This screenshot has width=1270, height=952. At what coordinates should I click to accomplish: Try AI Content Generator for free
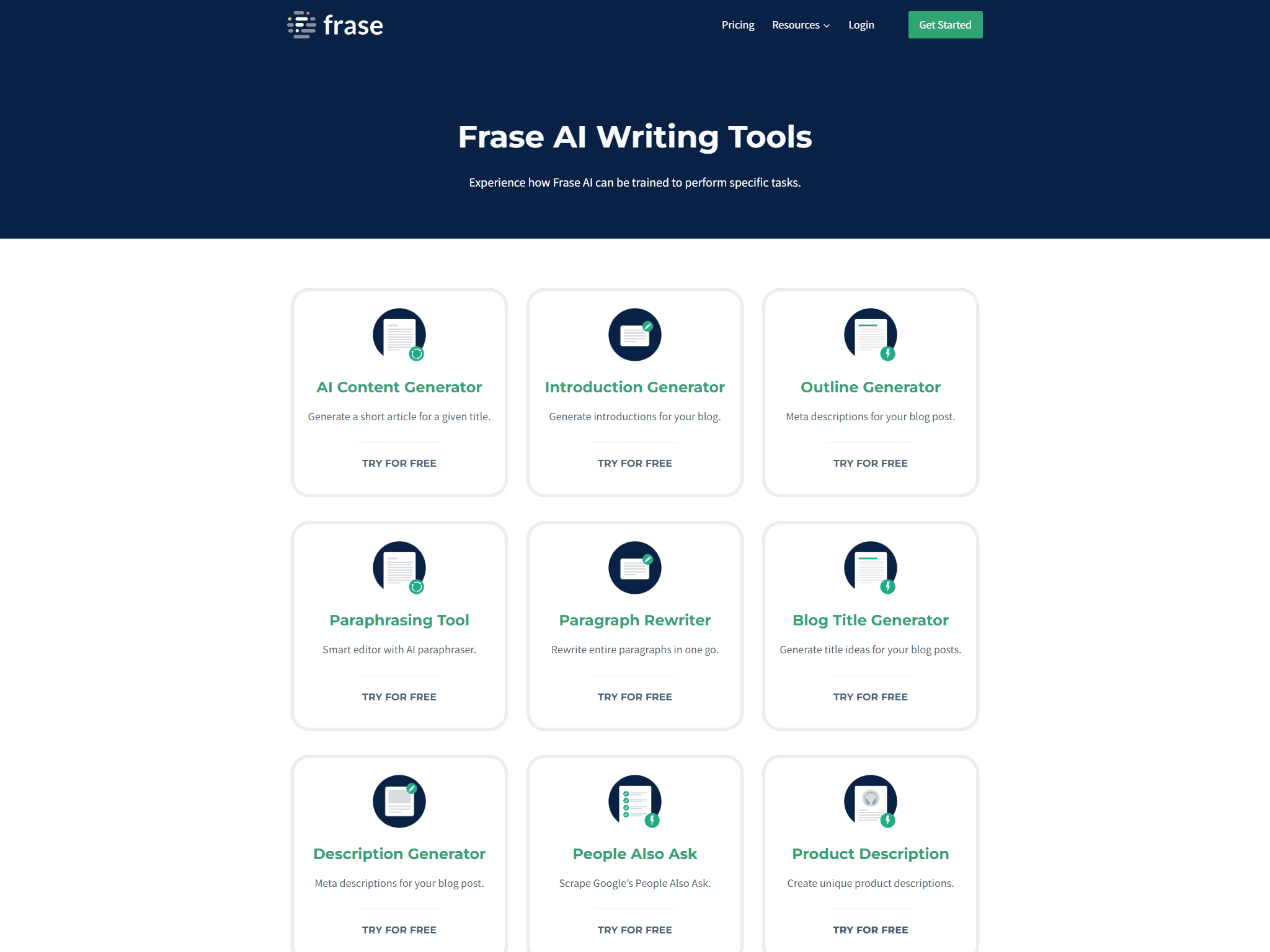[399, 464]
